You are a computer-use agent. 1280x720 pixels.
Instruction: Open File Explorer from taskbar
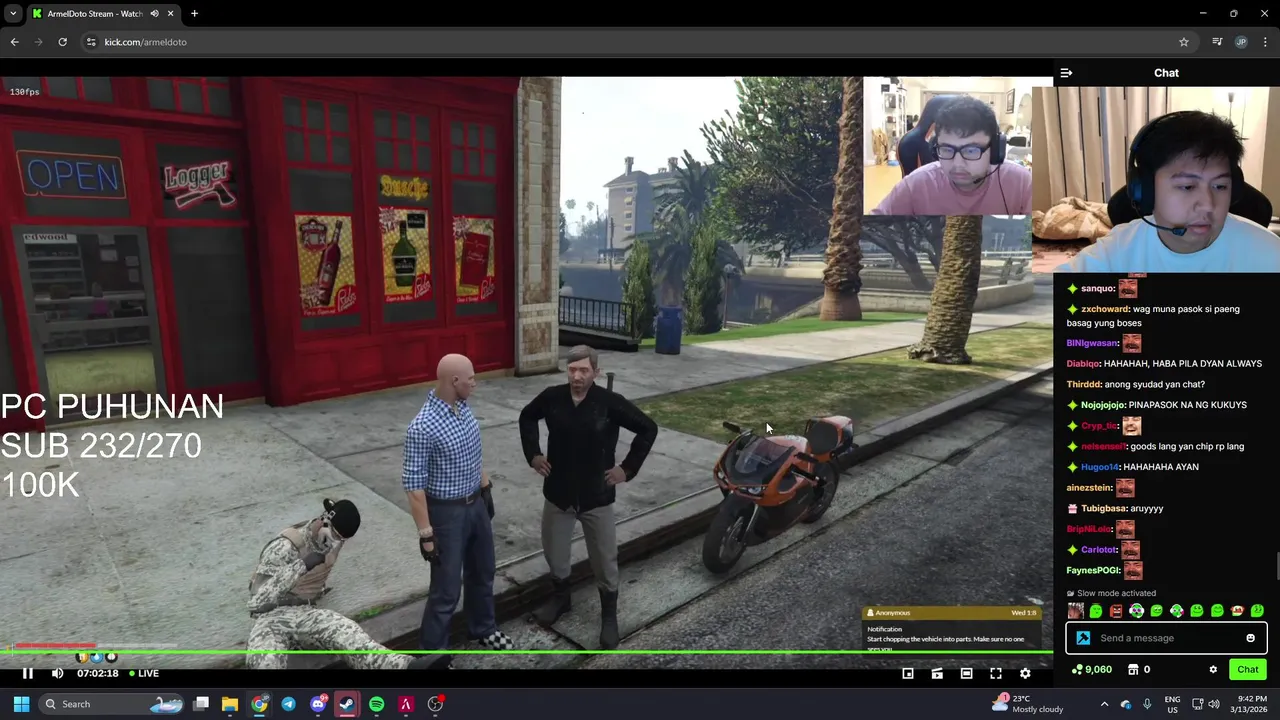tap(230, 704)
